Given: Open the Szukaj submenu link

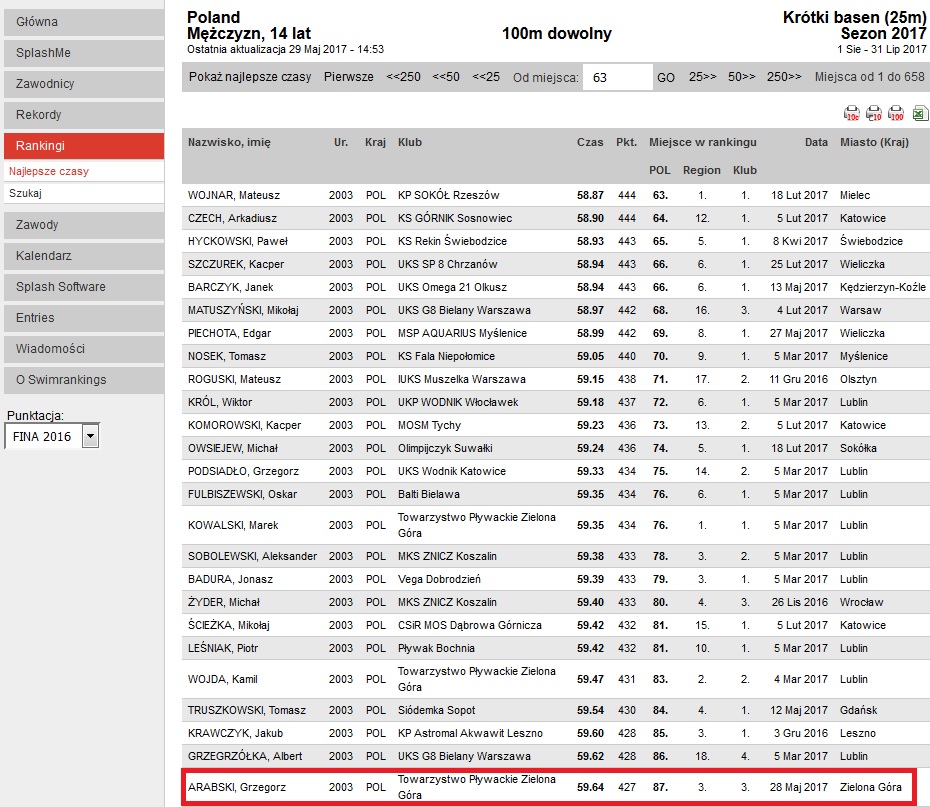Looking at the screenshot, I should coord(26,193).
